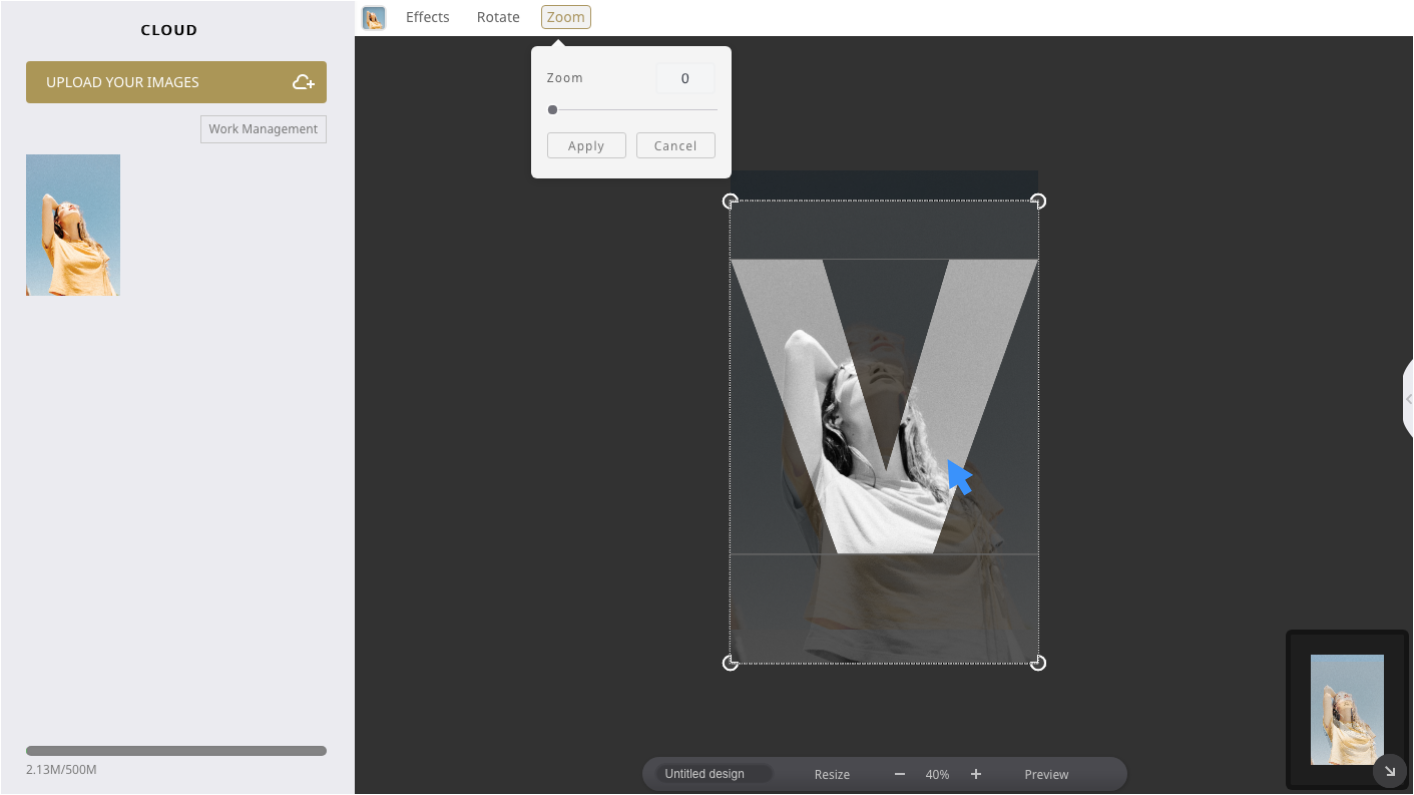
Task: Open Work Management
Action: click(263, 129)
